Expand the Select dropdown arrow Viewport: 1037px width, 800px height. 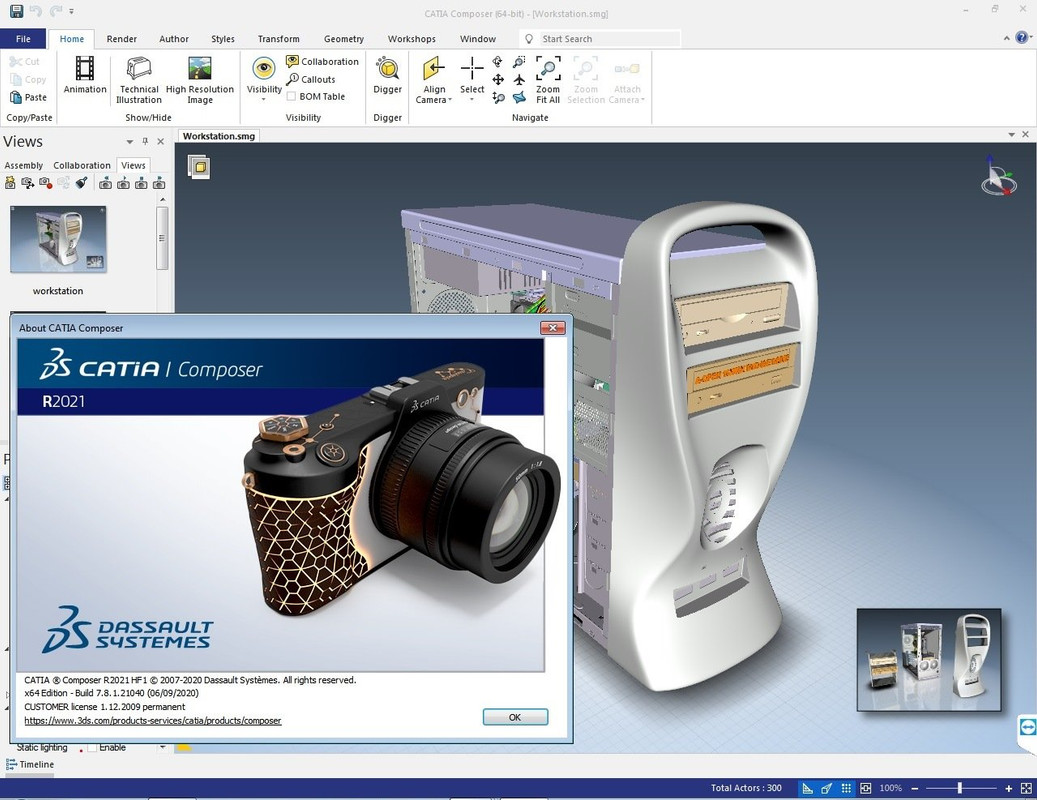(x=472, y=100)
